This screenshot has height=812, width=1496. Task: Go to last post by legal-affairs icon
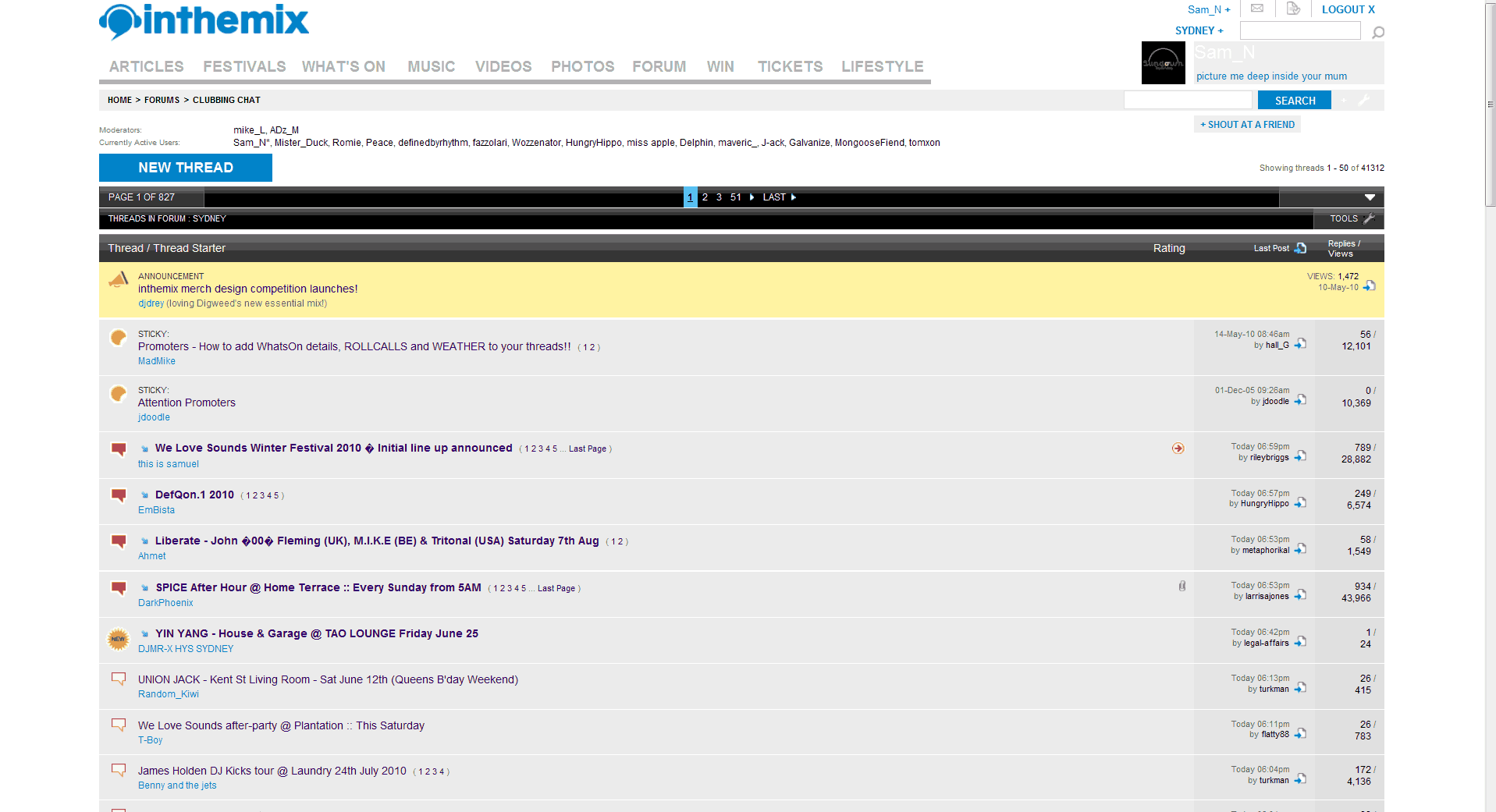click(x=1300, y=642)
